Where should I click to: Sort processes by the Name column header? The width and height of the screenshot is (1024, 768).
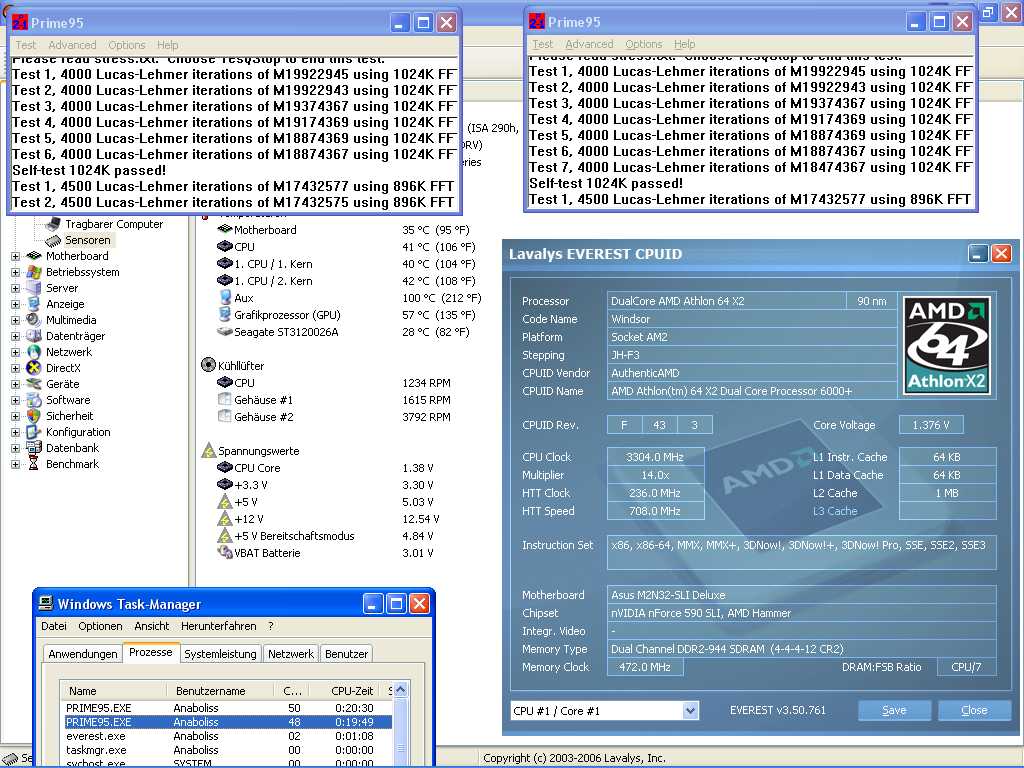coord(112,690)
